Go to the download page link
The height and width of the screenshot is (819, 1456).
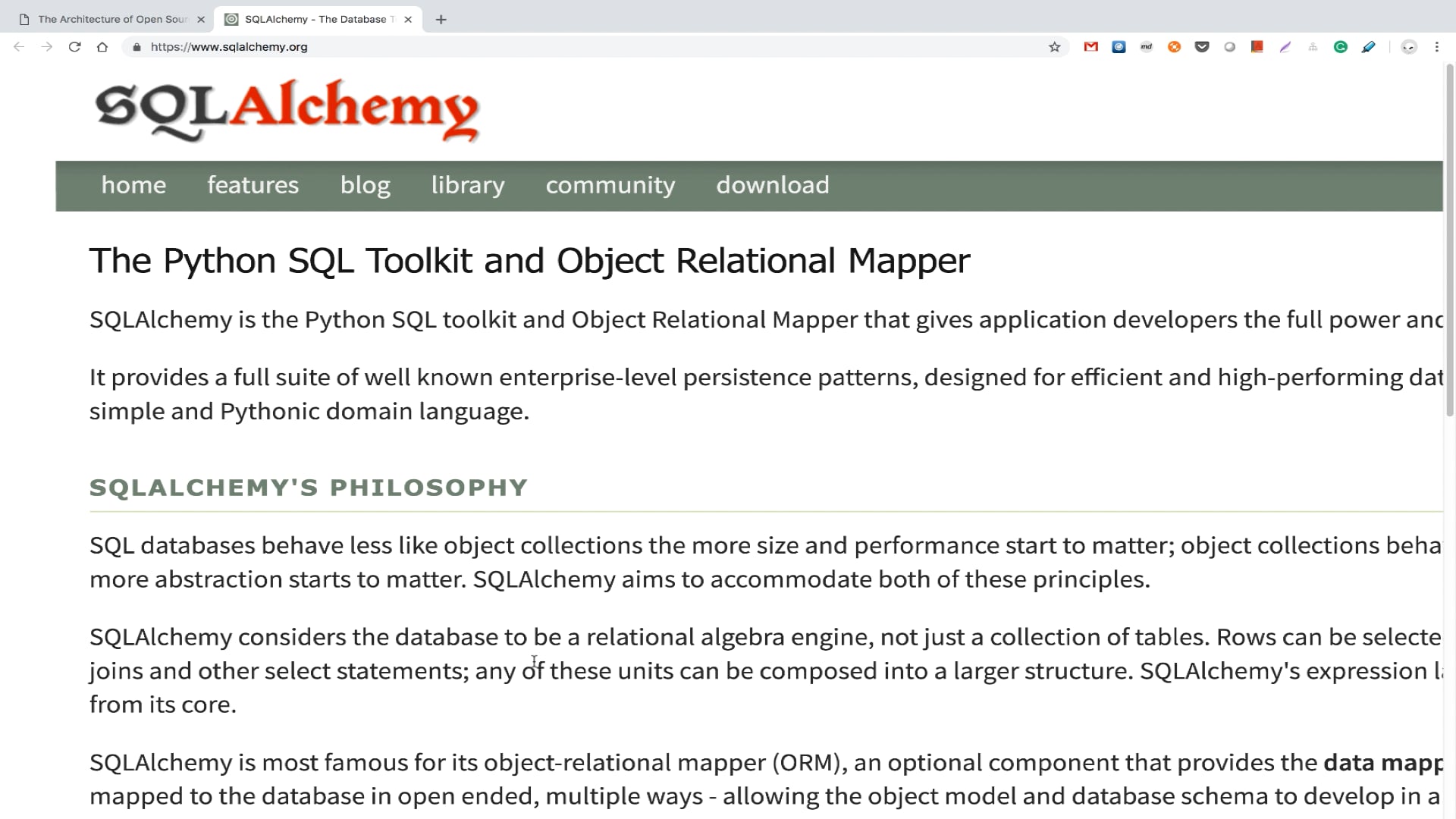pos(772,185)
